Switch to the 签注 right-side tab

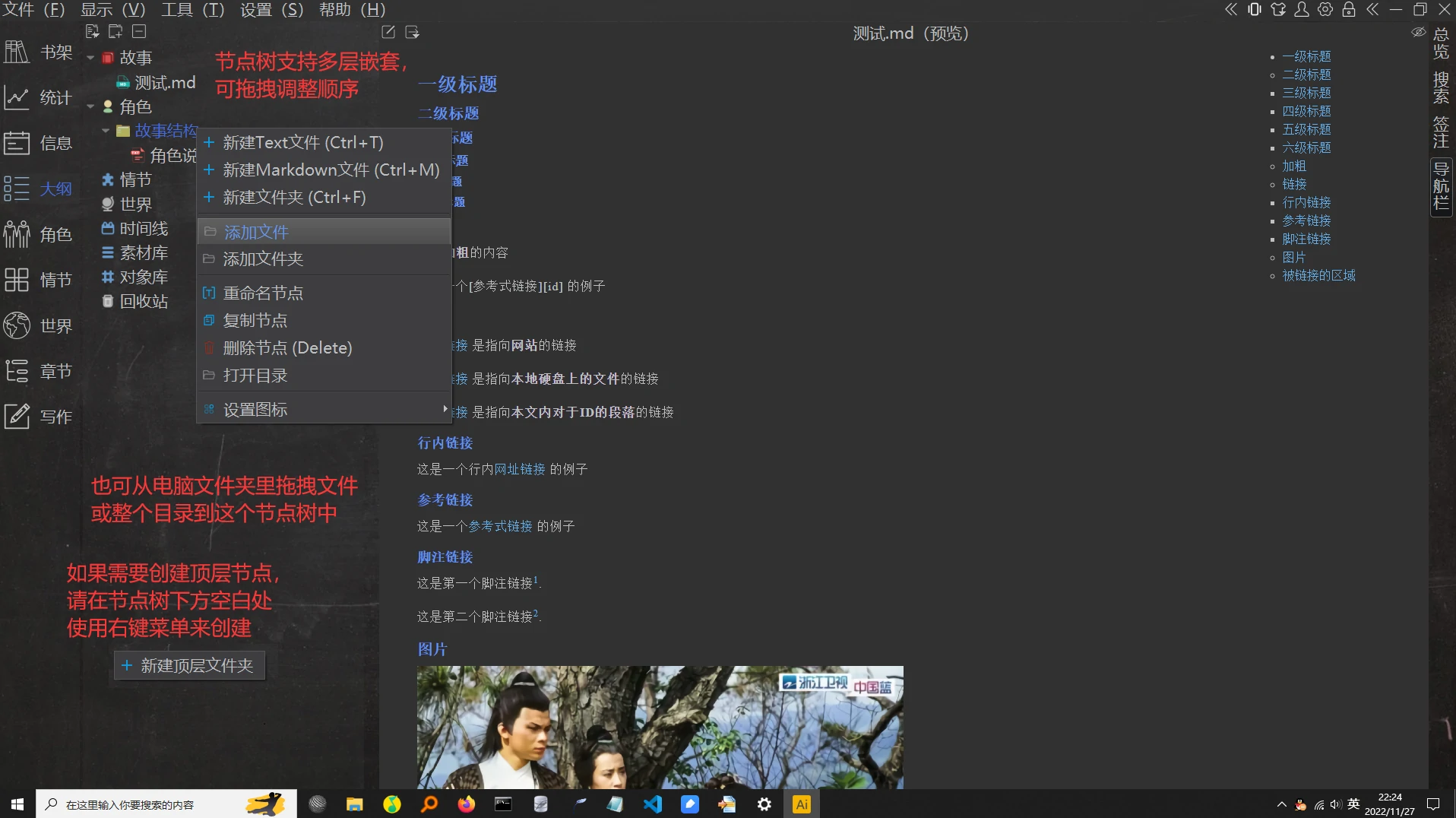1441,133
